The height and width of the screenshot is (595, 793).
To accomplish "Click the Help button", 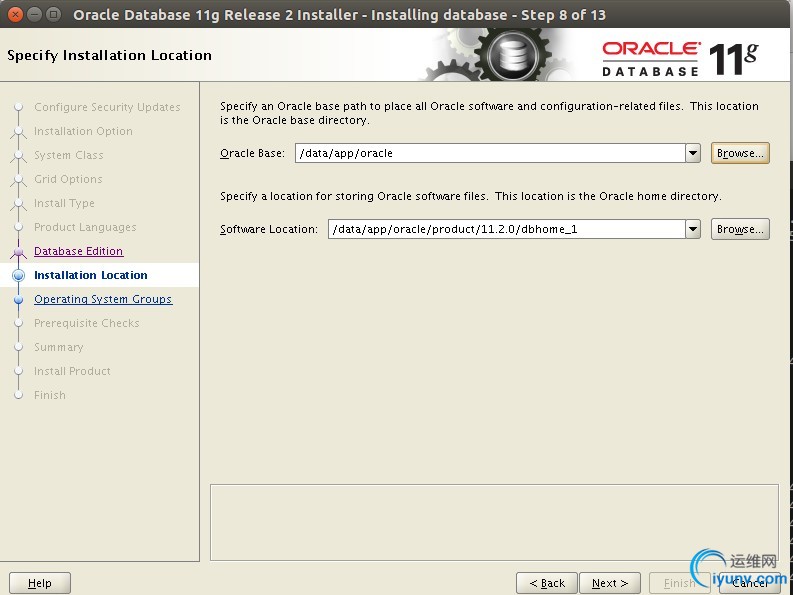I will (x=40, y=583).
